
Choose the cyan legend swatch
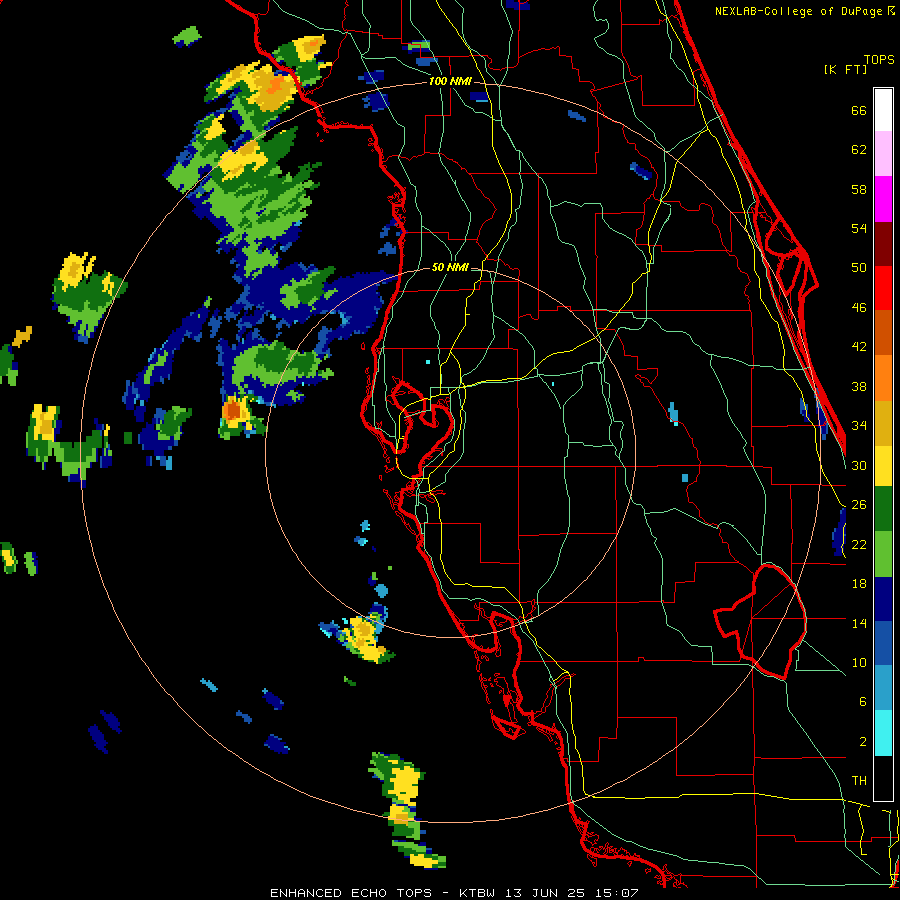pos(883,733)
